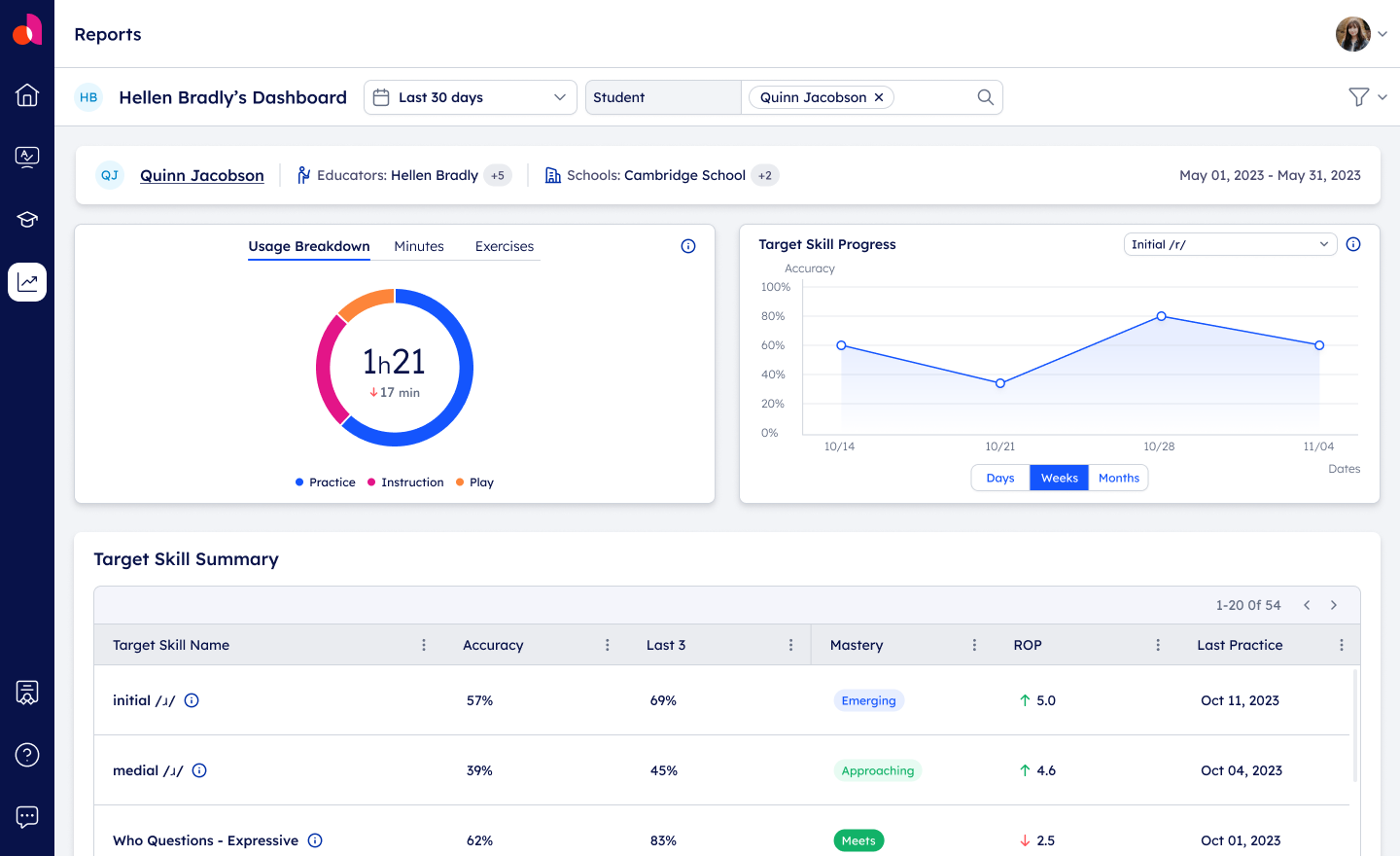Select the Days view toggle
1400x856 pixels.
[x=1000, y=478]
